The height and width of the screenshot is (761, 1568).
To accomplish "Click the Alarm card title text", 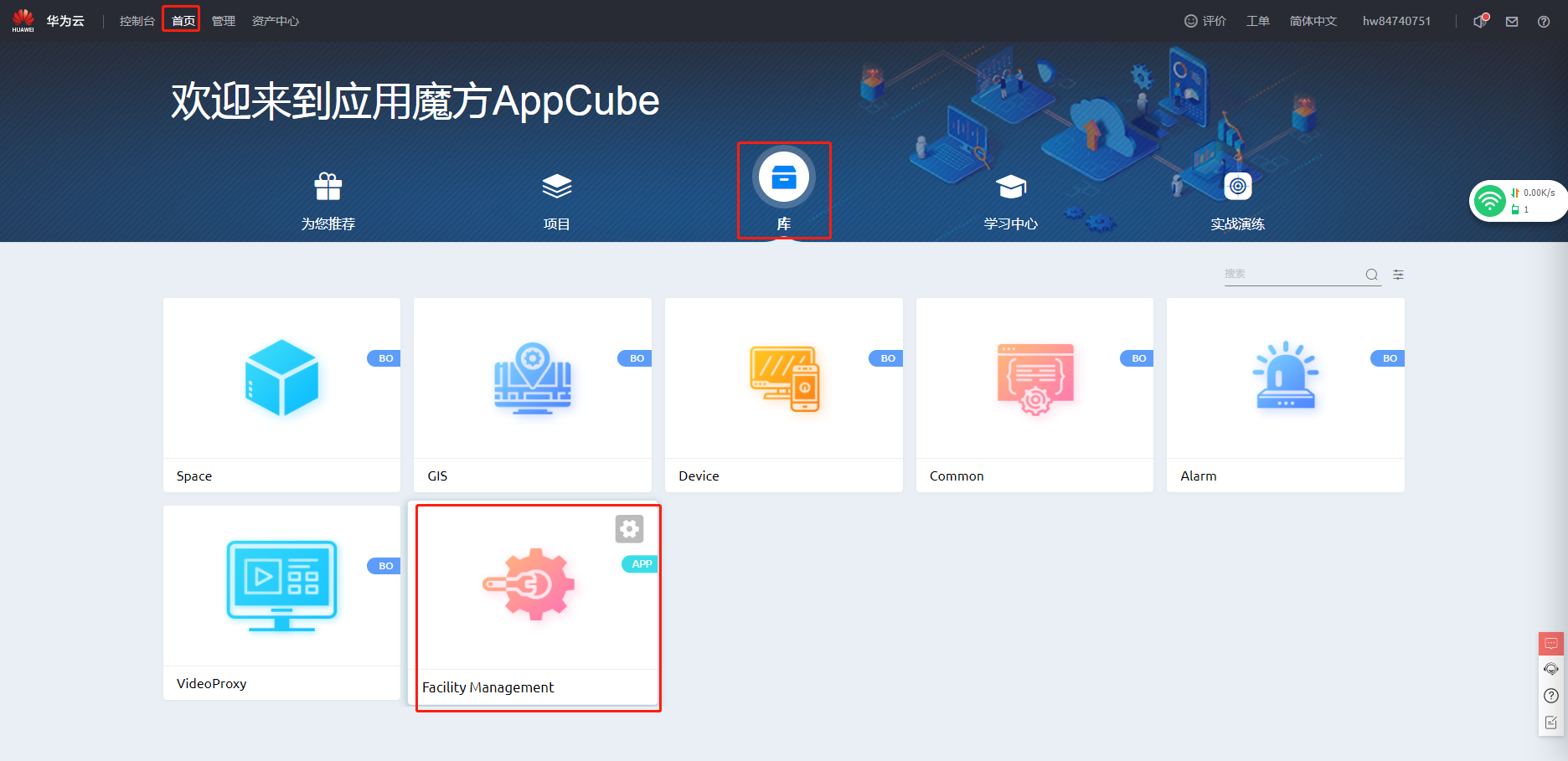I will point(1199,476).
